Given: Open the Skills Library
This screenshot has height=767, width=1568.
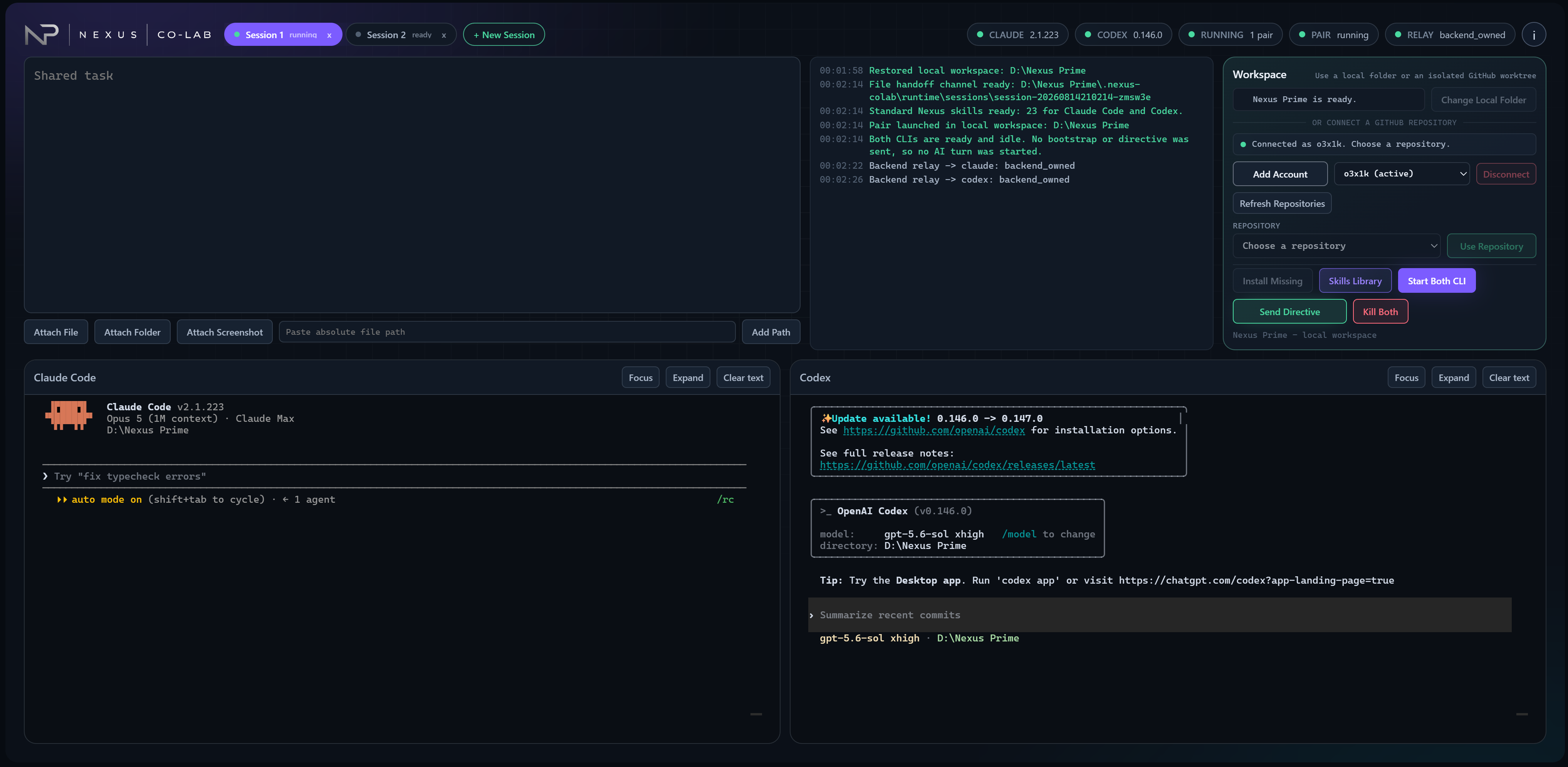Looking at the screenshot, I should (1355, 280).
